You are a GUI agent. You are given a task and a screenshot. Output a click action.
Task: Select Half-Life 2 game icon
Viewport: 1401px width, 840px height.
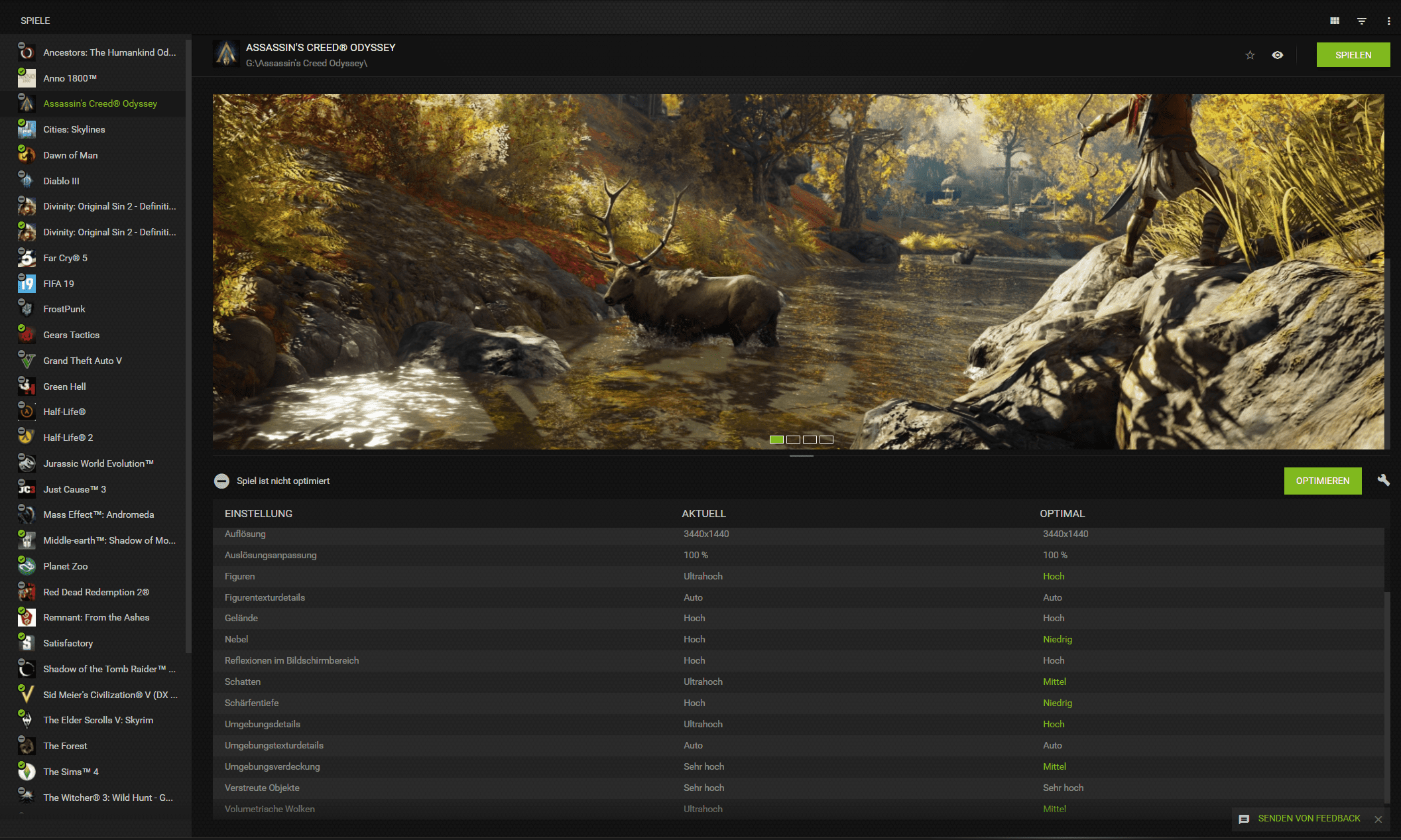(x=27, y=438)
